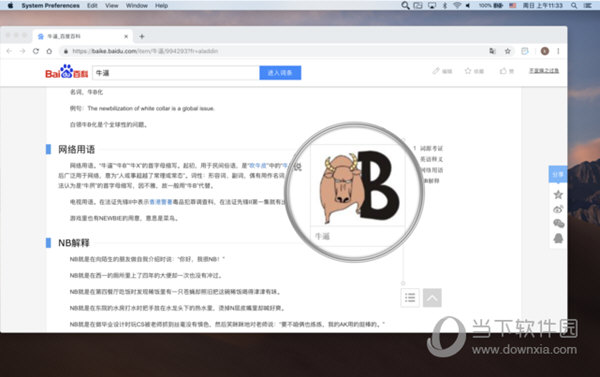Viewport: 600px width, 377px height.
Task: Open the 吹牛皮 blue link in paragraph
Action: (258, 166)
